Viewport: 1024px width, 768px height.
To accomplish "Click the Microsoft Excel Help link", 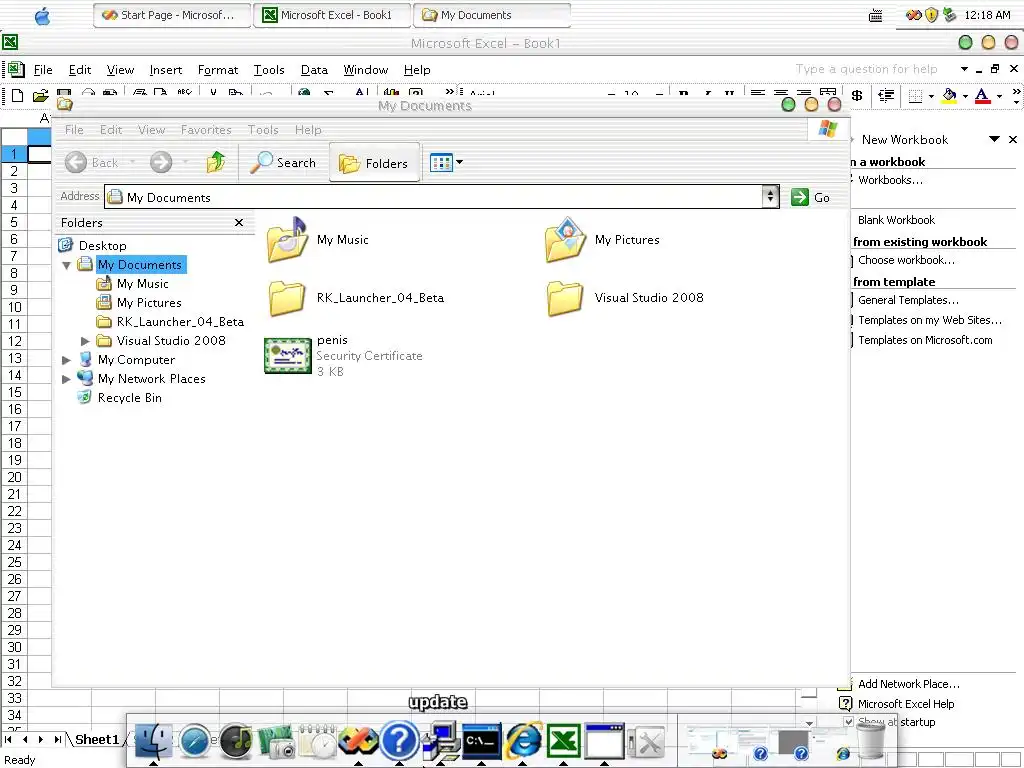I will (x=906, y=704).
